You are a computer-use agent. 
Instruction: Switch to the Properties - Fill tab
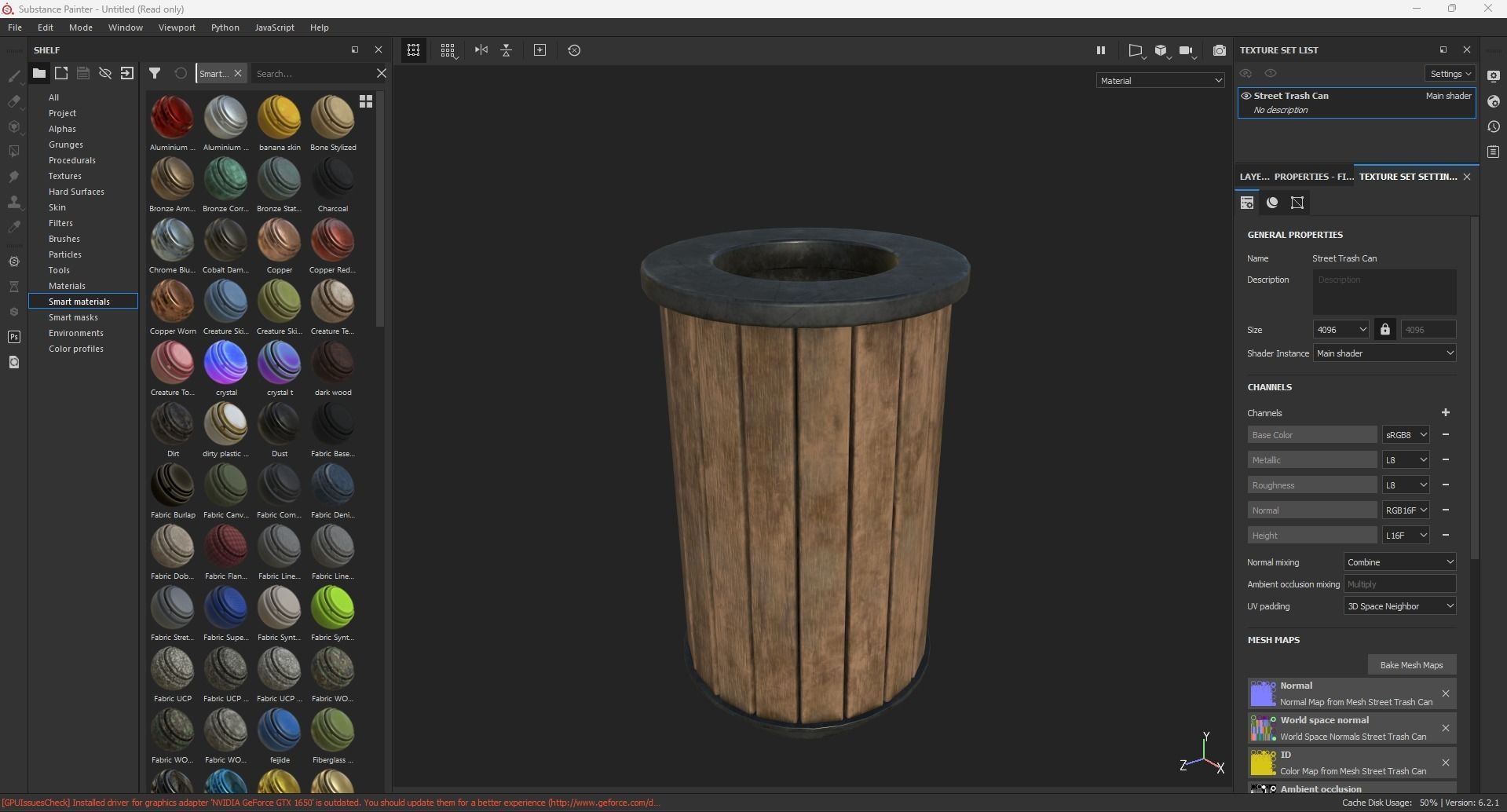[x=1313, y=177]
